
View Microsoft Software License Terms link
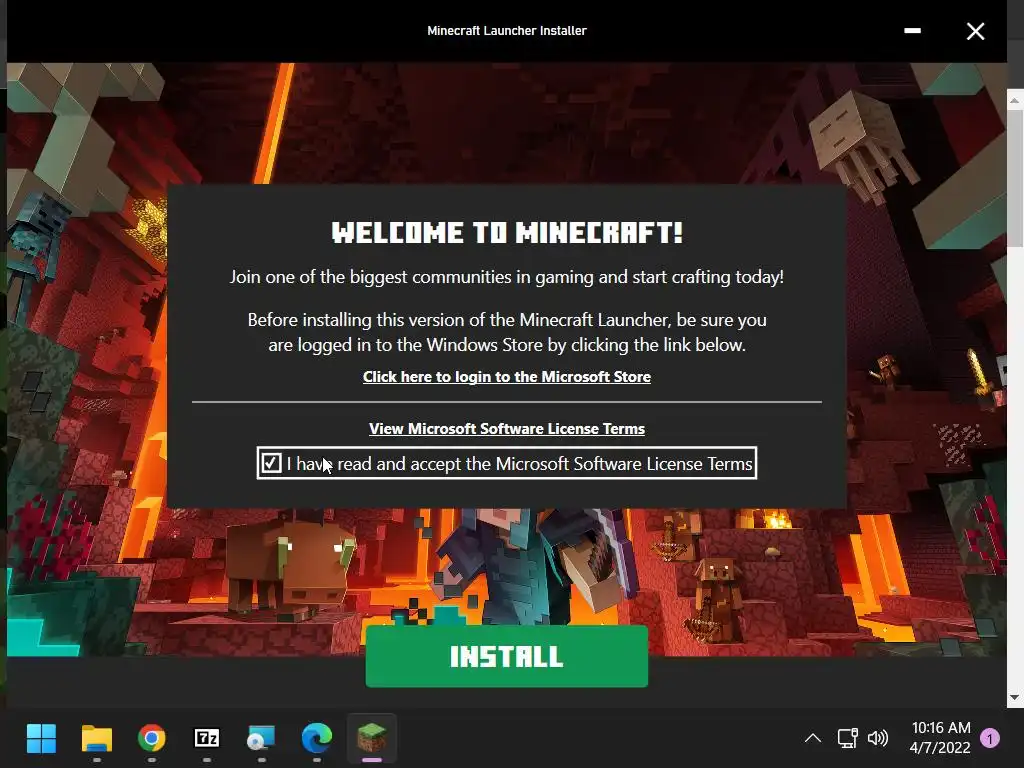pyautogui.click(x=507, y=428)
